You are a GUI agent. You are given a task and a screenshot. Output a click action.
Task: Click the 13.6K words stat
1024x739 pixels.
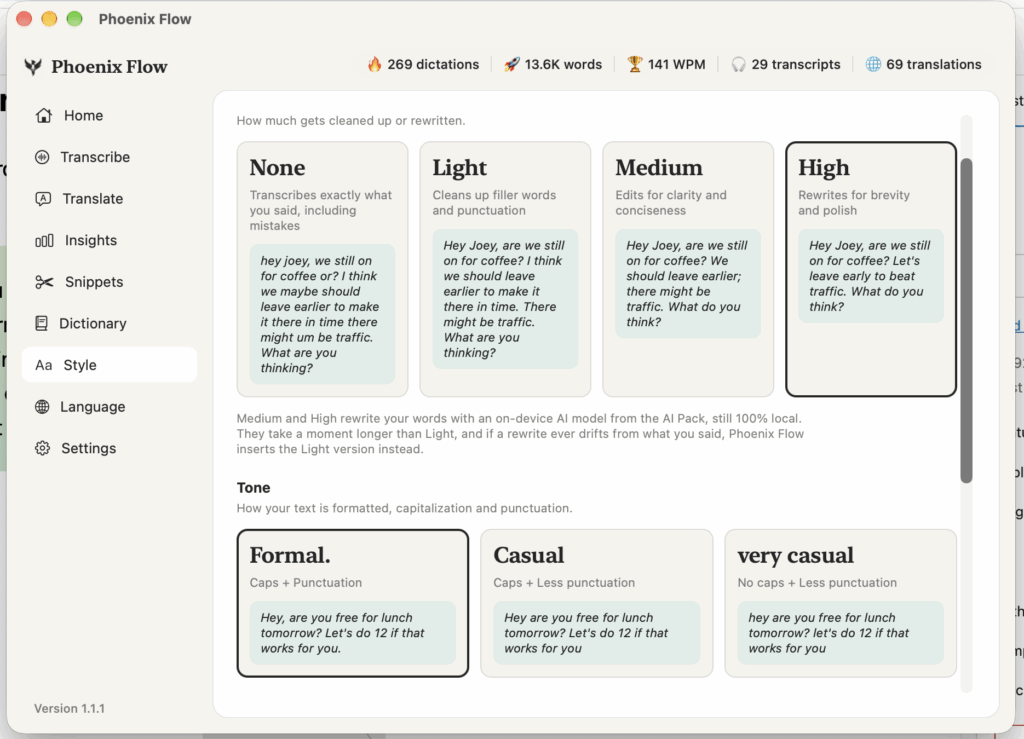click(553, 64)
